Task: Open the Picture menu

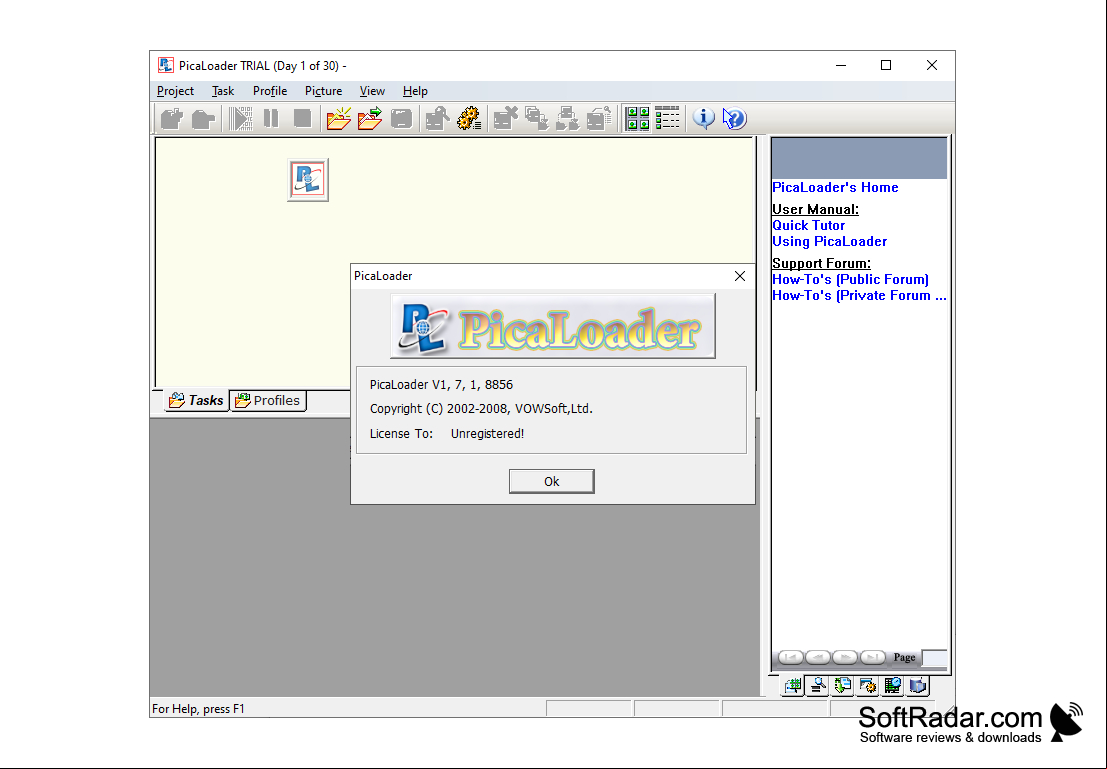Action: (323, 91)
